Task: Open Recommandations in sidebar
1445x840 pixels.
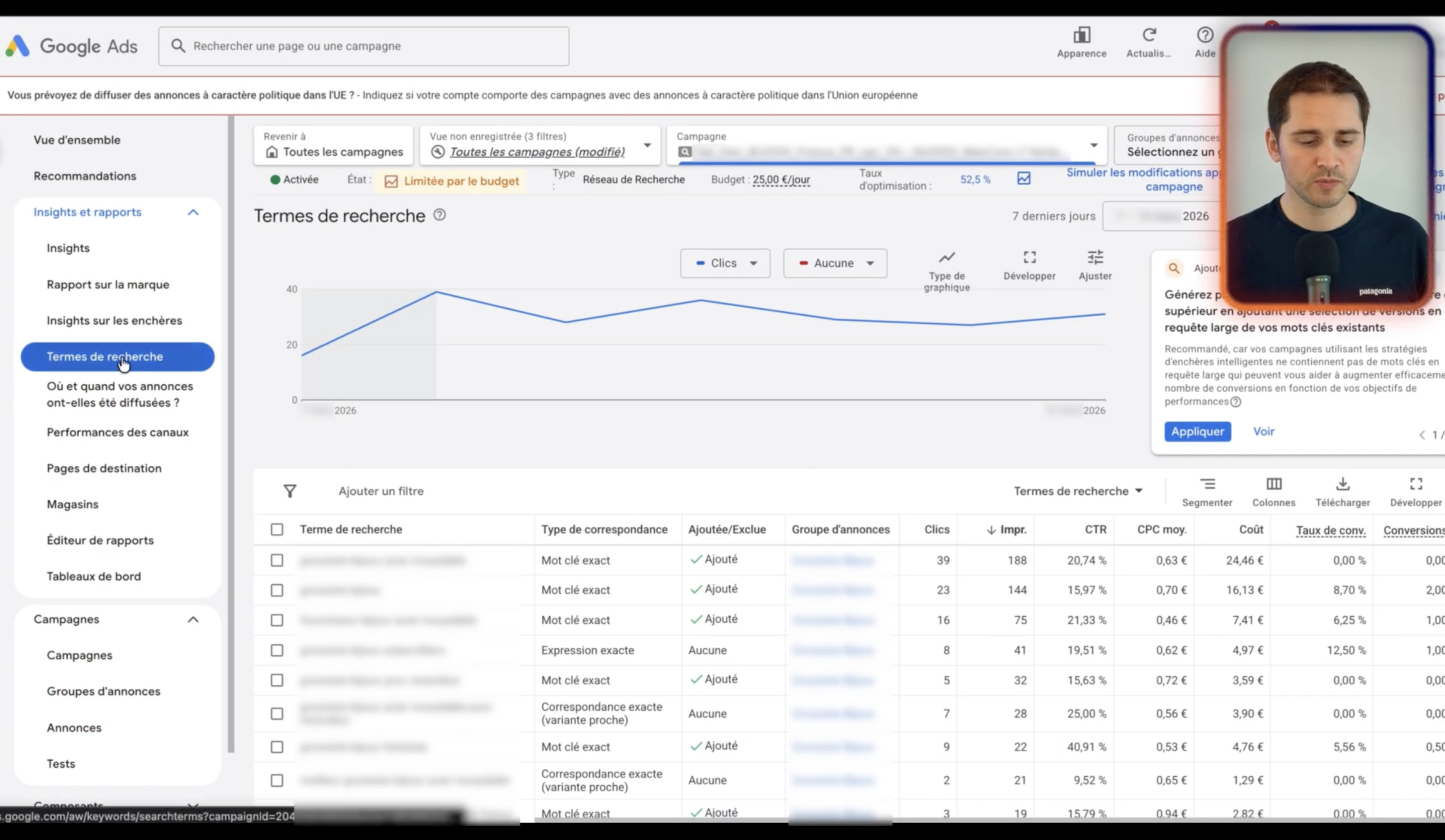Action: 85,176
